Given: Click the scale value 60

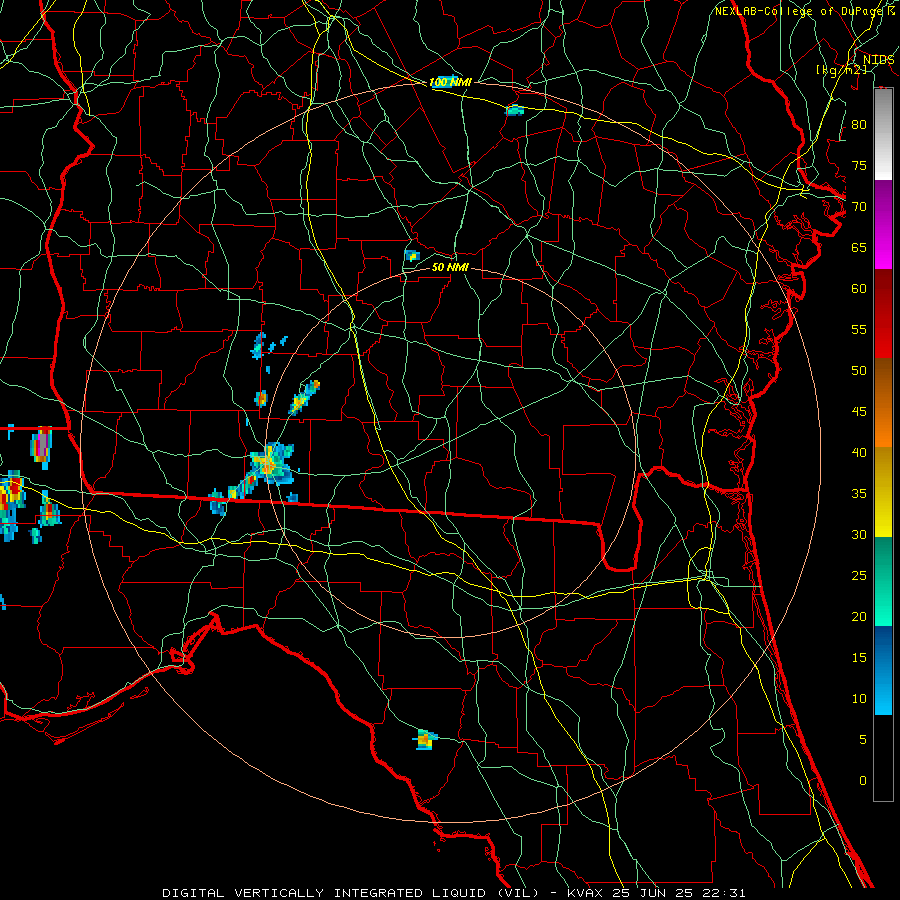Looking at the screenshot, I should (859, 288).
